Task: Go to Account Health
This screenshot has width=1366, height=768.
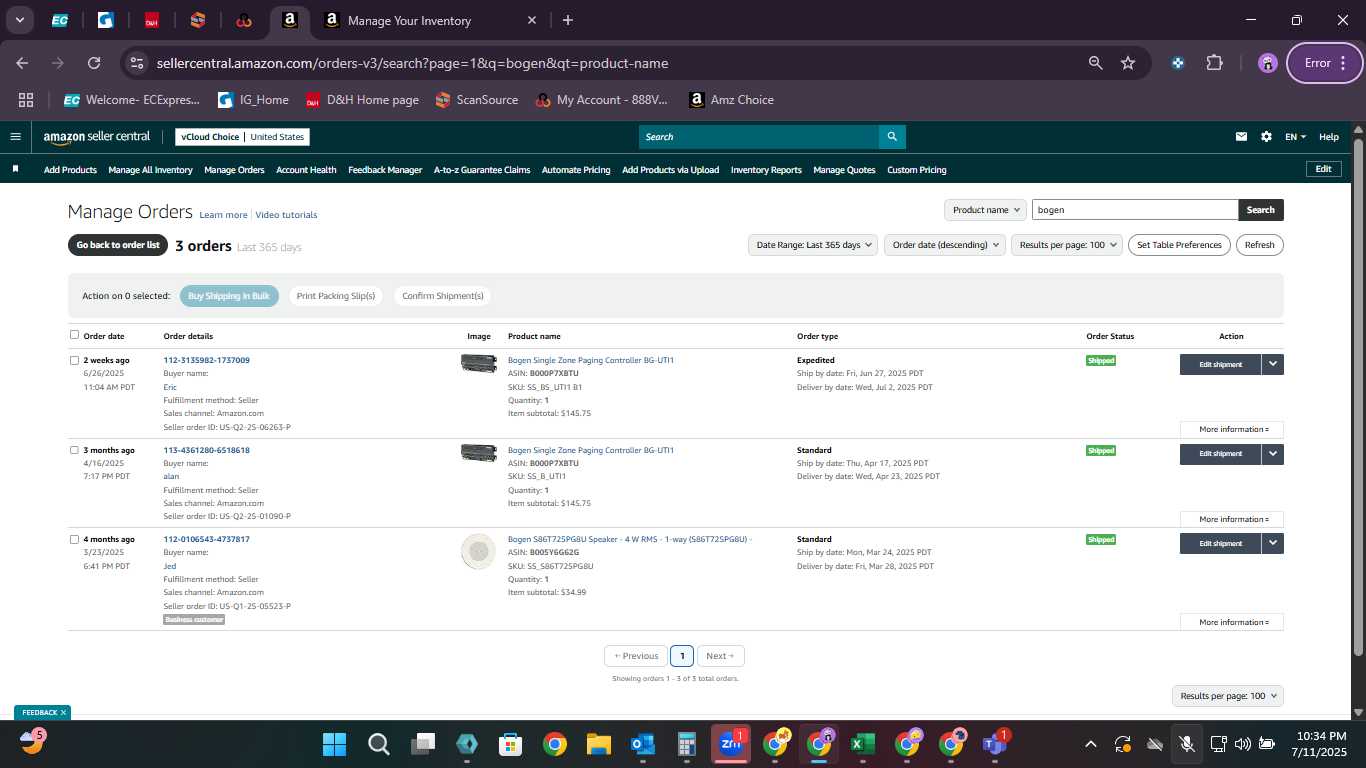Action: coord(306,170)
